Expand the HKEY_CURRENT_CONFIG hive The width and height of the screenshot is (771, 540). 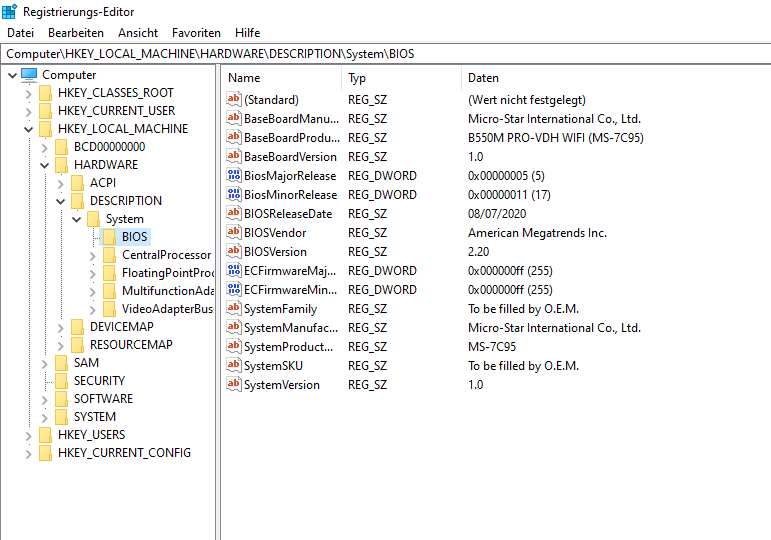coord(29,453)
